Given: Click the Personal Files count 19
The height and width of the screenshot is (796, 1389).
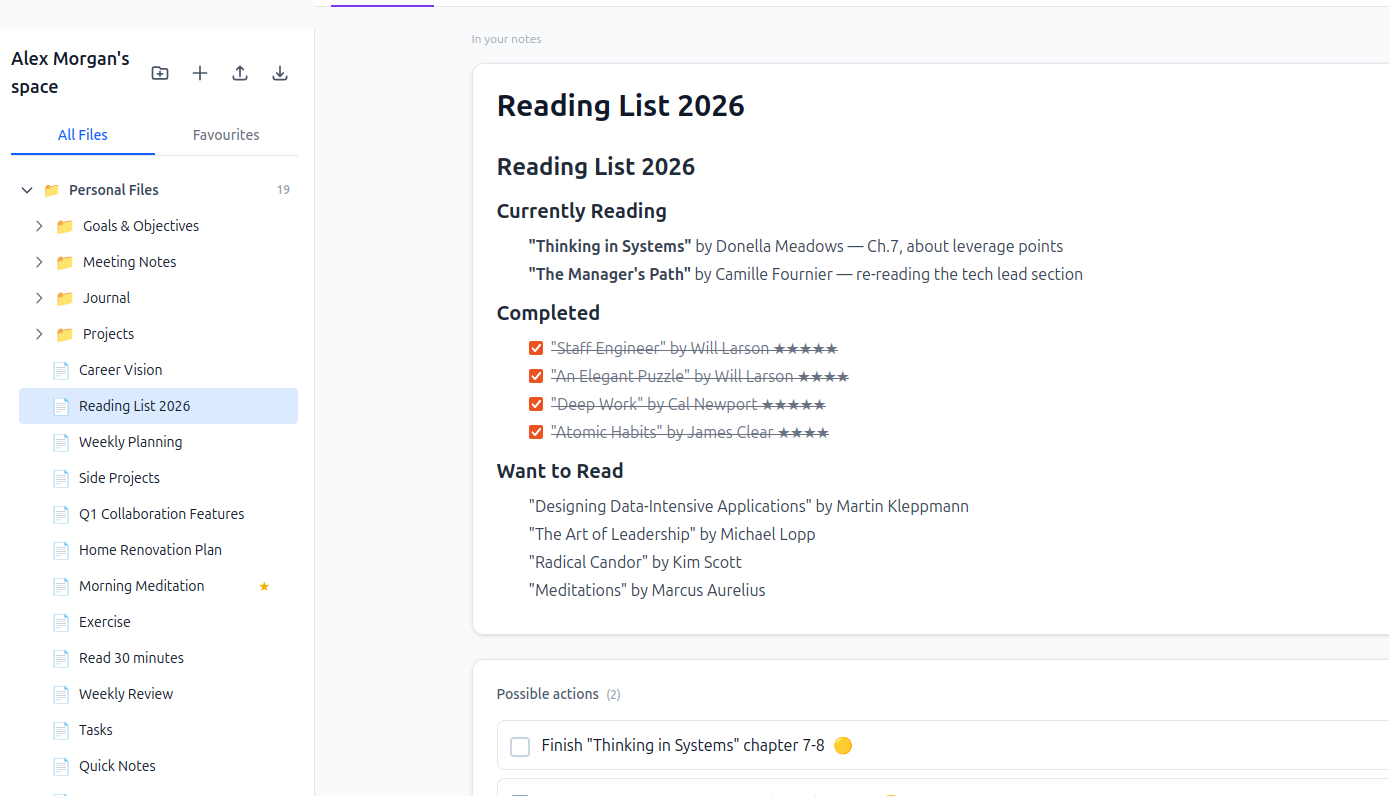Looking at the screenshot, I should click(284, 190).
